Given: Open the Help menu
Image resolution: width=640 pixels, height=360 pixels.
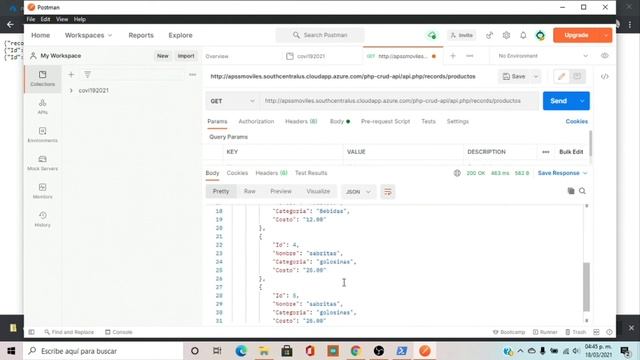Looking at the screenshot, I should [80, 19].
